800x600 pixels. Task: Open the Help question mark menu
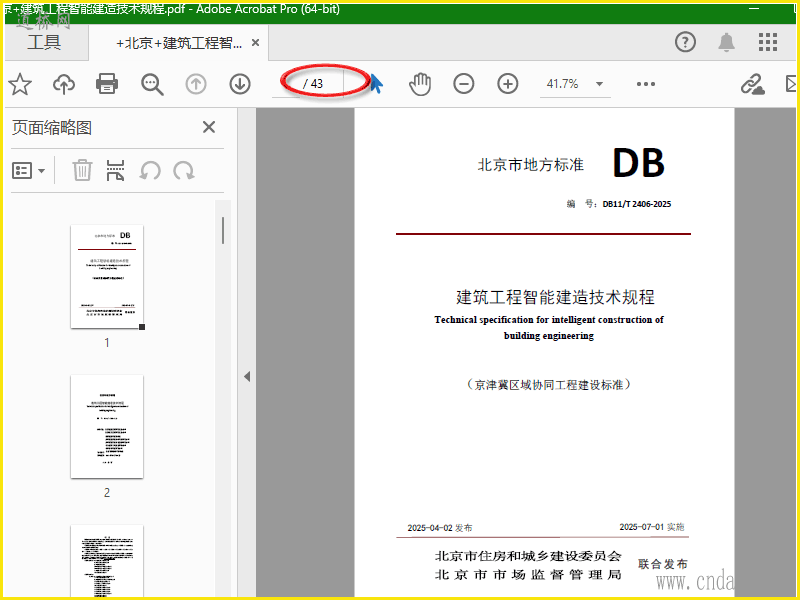pyautogui.click(x=685, y=42)
